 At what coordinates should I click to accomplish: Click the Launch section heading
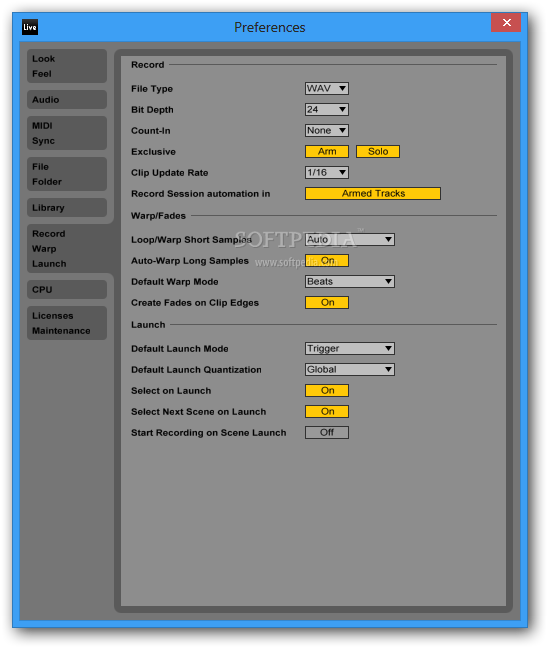148,325
